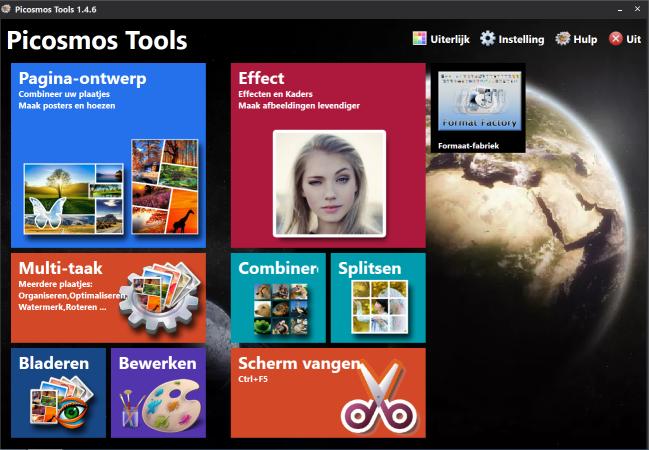Click 'Effecten en Kaders' text
This screenshot has height=450, width=649.
point(275,94)
